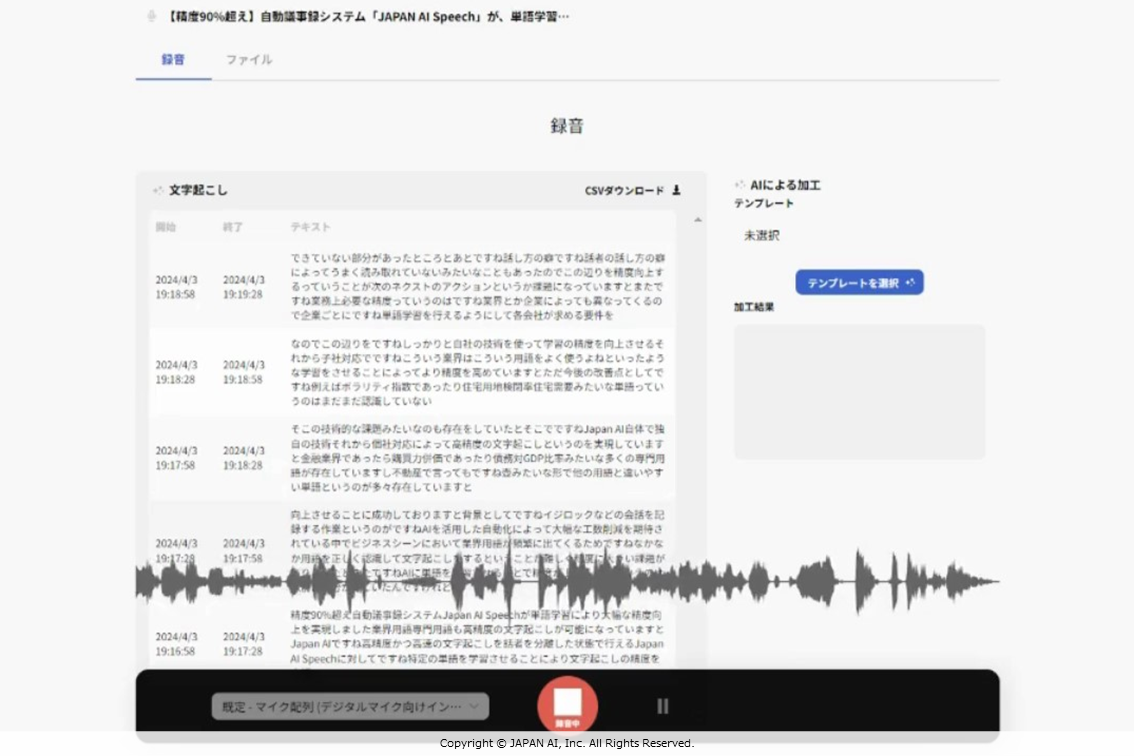The height and width of the screenshot is (756, 1134).
Task: Switch to the ファイル tab
Action: [x=249, y=59]
